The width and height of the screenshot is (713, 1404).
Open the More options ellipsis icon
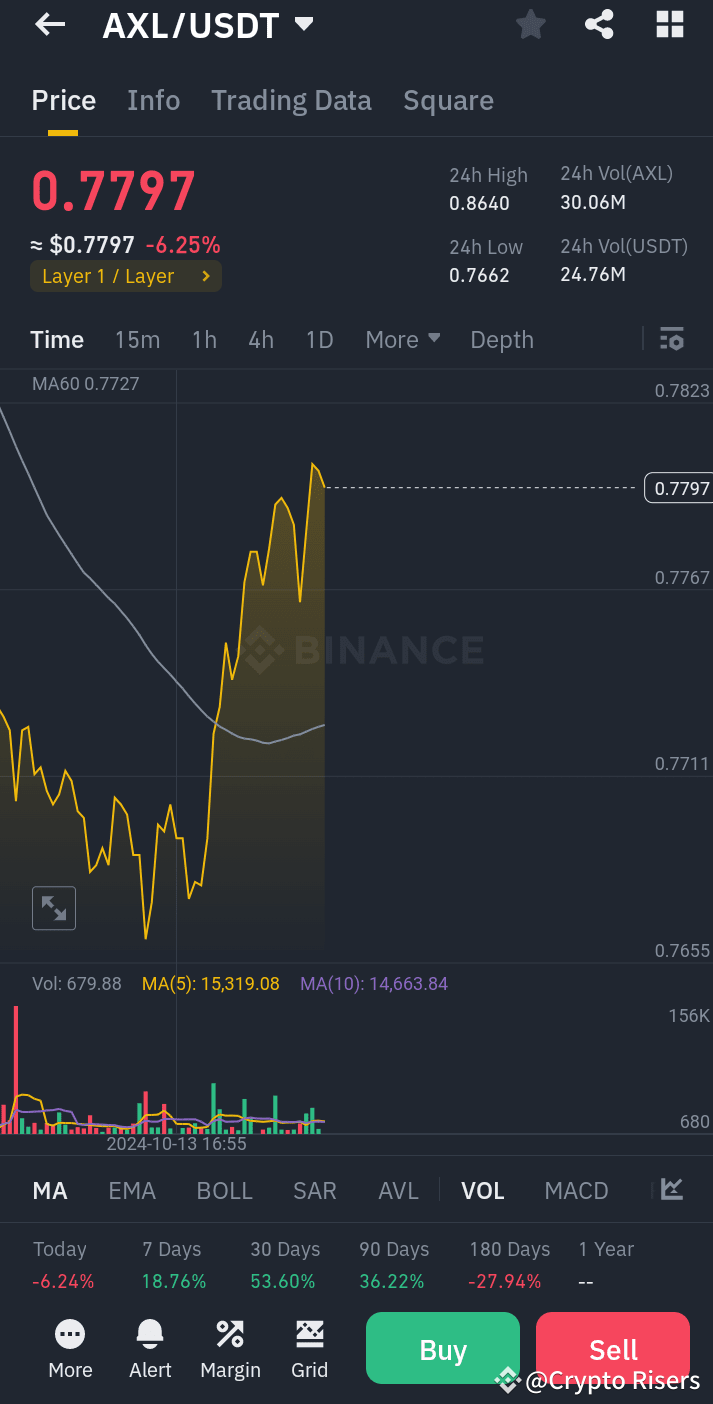tap(70, 1348)
